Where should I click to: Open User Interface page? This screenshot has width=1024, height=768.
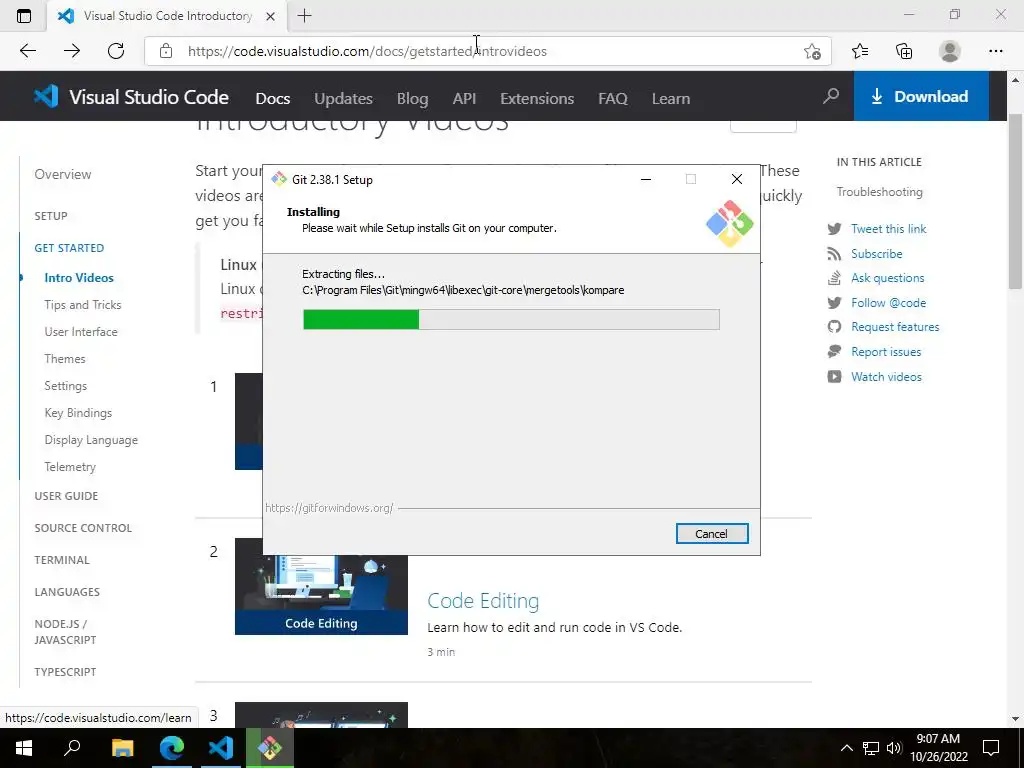[x=81, y=332]
